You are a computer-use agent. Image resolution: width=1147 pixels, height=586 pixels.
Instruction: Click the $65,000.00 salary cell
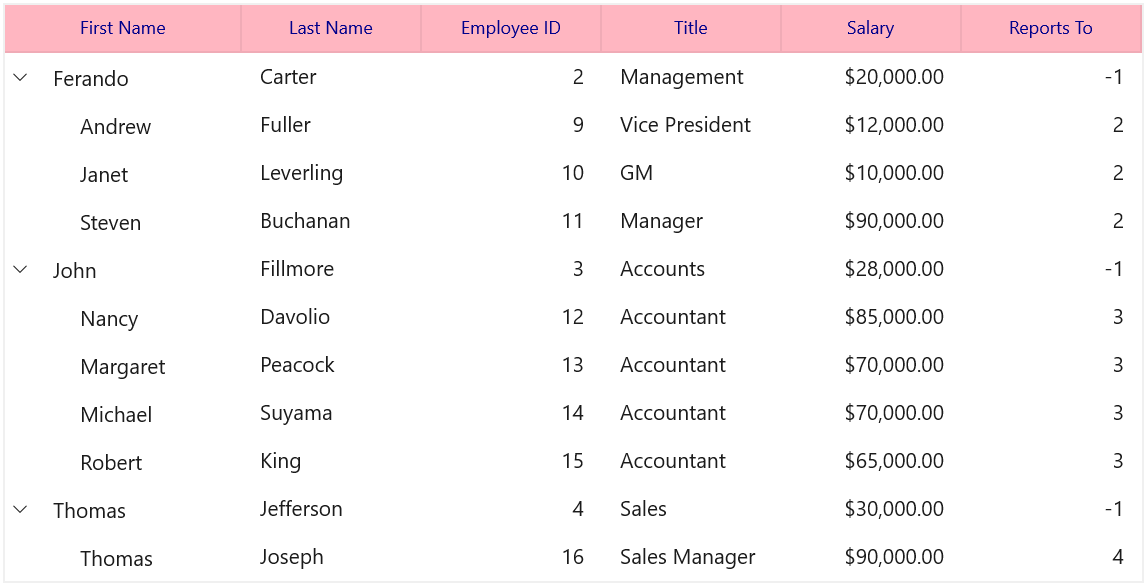[871, 461]
